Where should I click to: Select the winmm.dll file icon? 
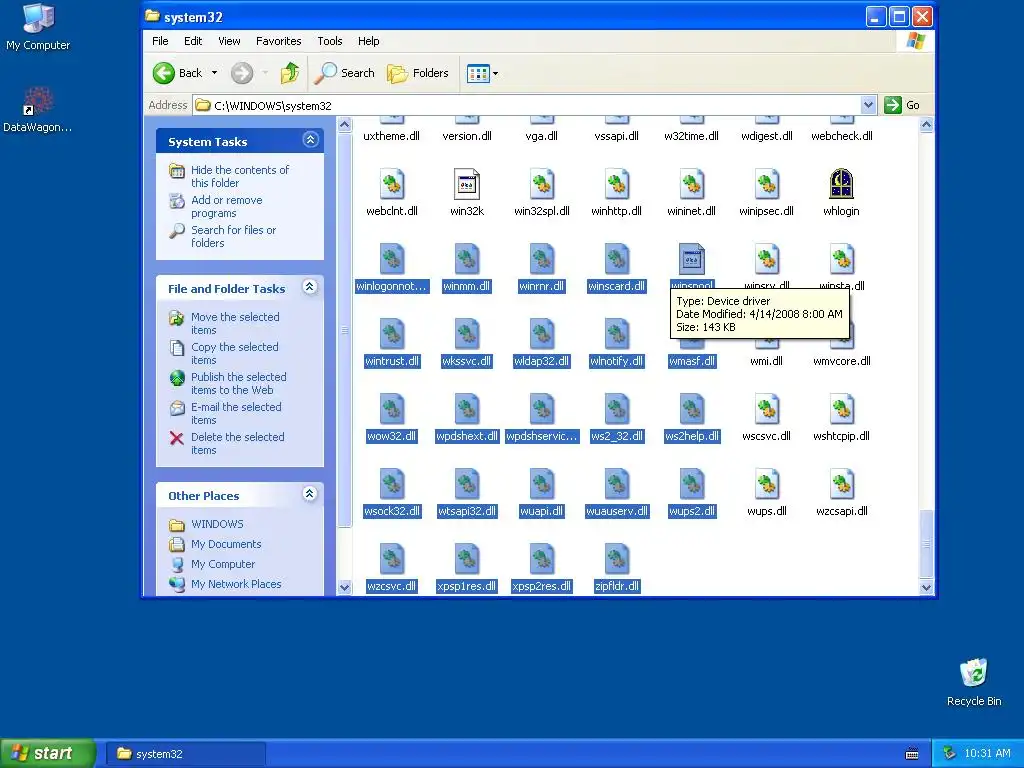pos(467,260)
